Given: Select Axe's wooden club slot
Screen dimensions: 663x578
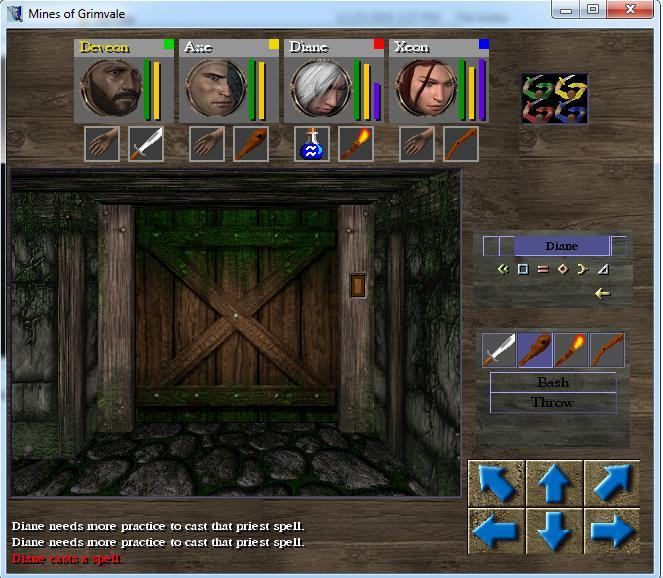Looking at the screenshot, I should tap(251, 144).
